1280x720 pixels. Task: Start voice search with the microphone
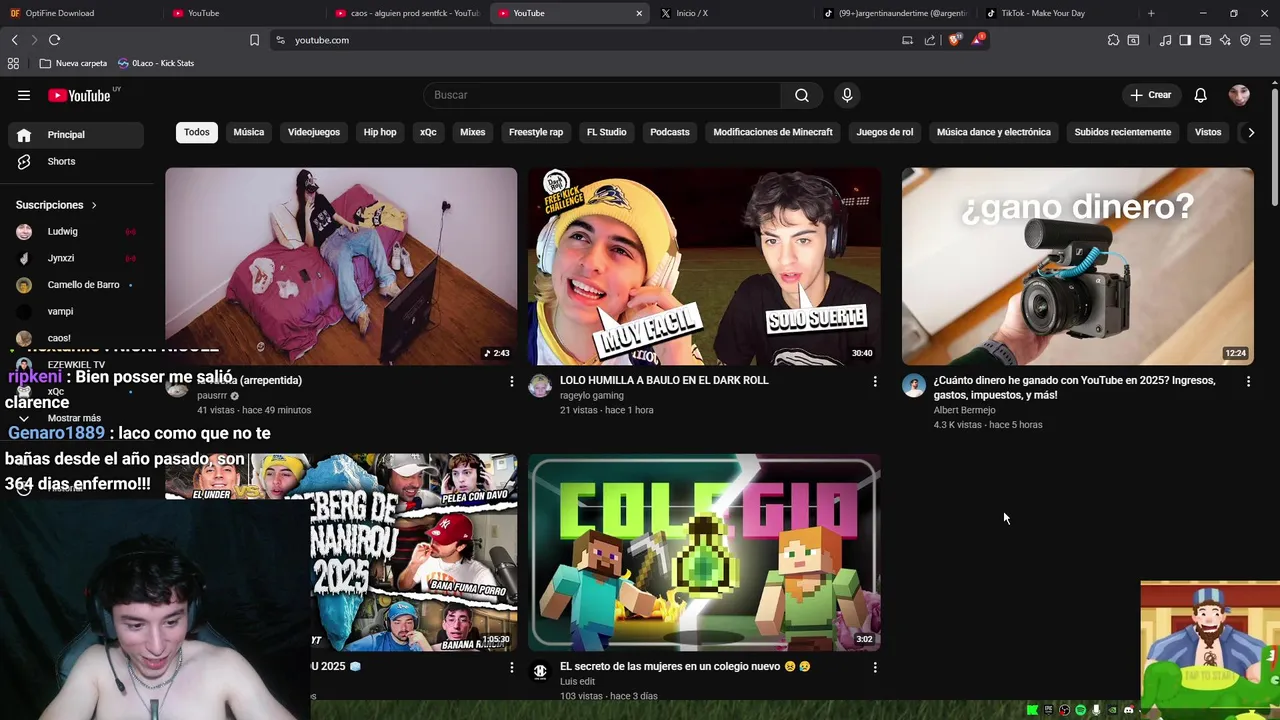847,95
